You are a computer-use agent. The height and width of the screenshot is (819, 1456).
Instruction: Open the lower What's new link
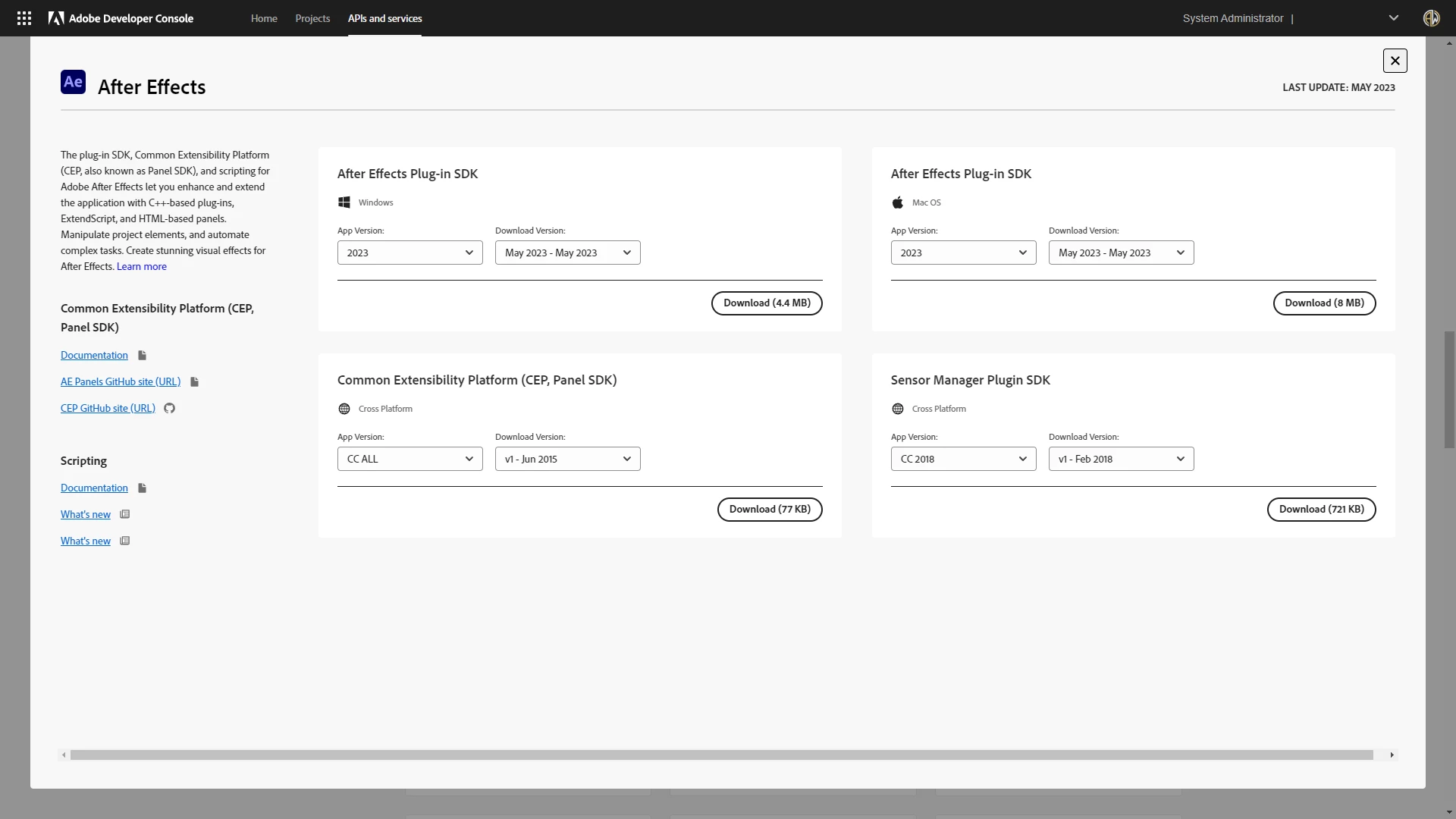click(86, 541)
